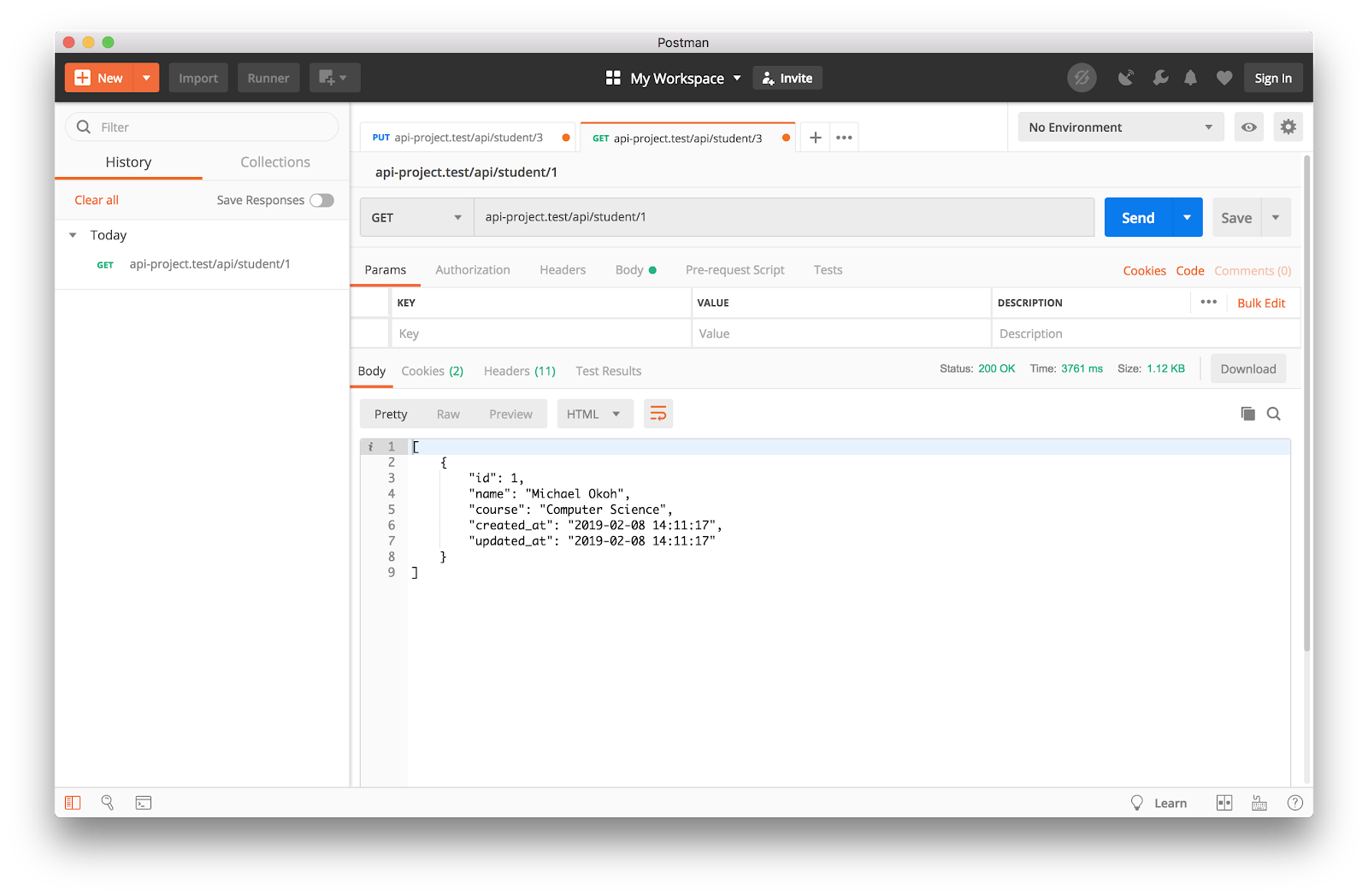Switch to History tab
1368x896 pixels.
pos(128,162)
